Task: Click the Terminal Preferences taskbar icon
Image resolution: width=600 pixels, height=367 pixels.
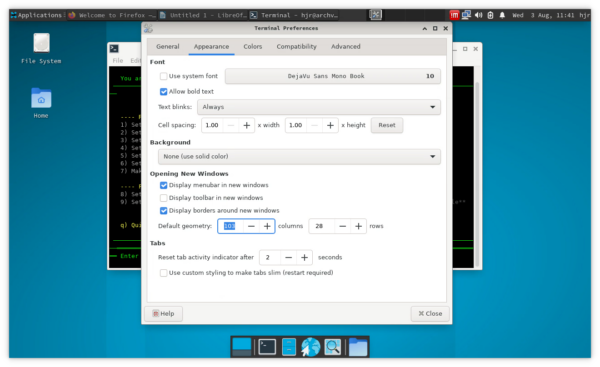Action: (375, 15)
